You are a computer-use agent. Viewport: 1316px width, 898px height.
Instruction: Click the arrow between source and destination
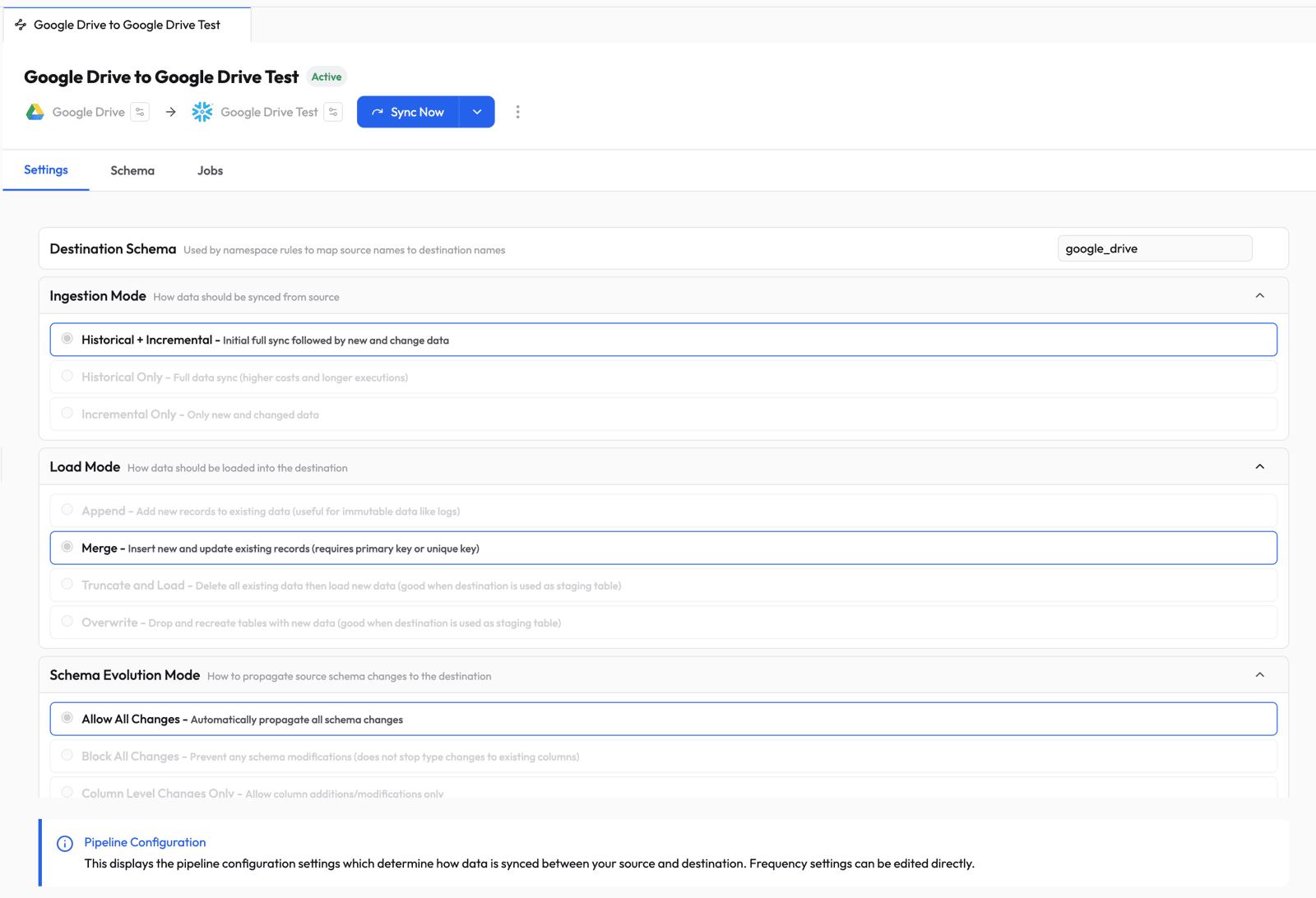coord(171,112)
